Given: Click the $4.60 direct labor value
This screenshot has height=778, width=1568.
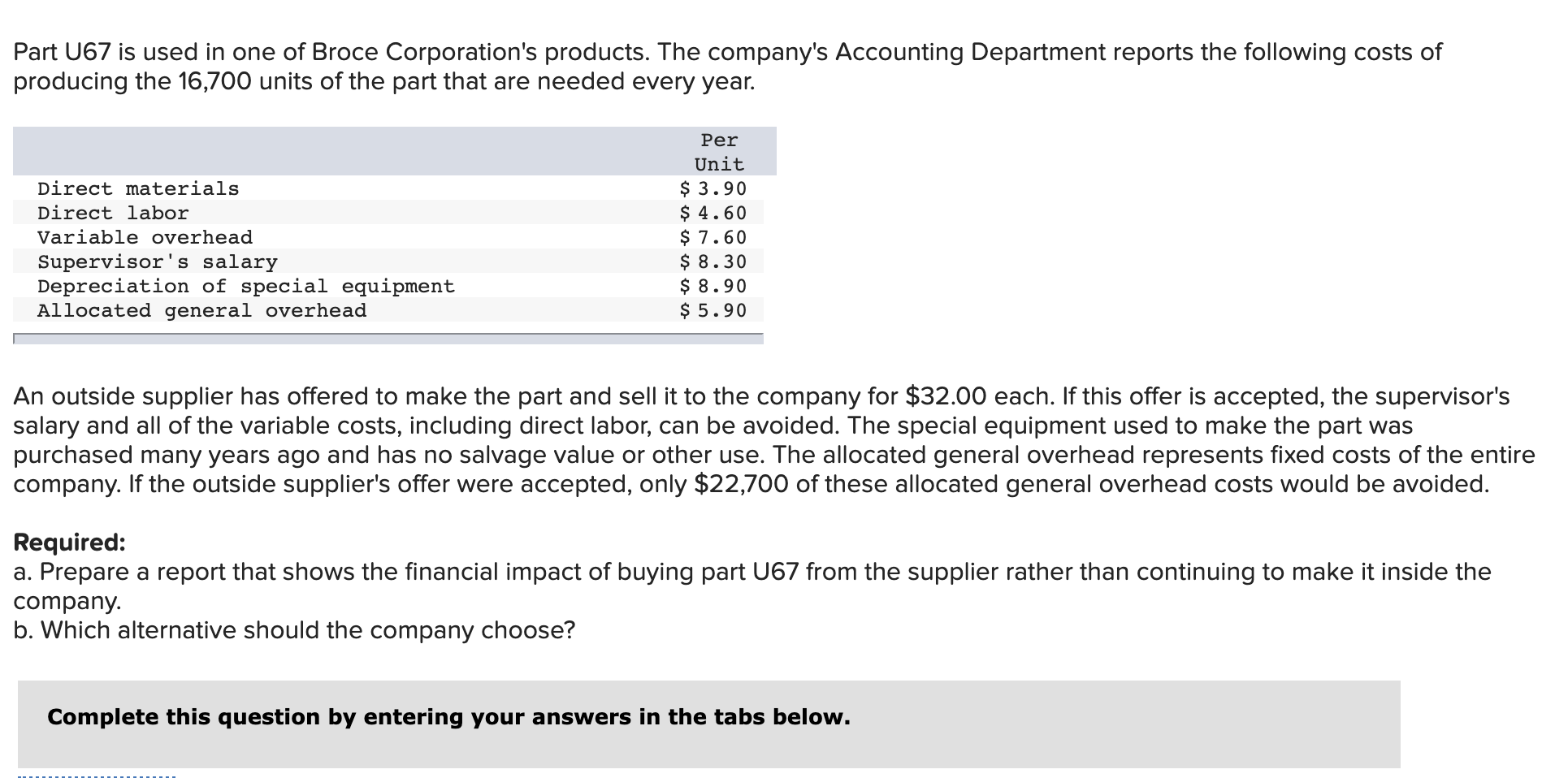Looking at the screenshot, I should click(x=713, y=213).
